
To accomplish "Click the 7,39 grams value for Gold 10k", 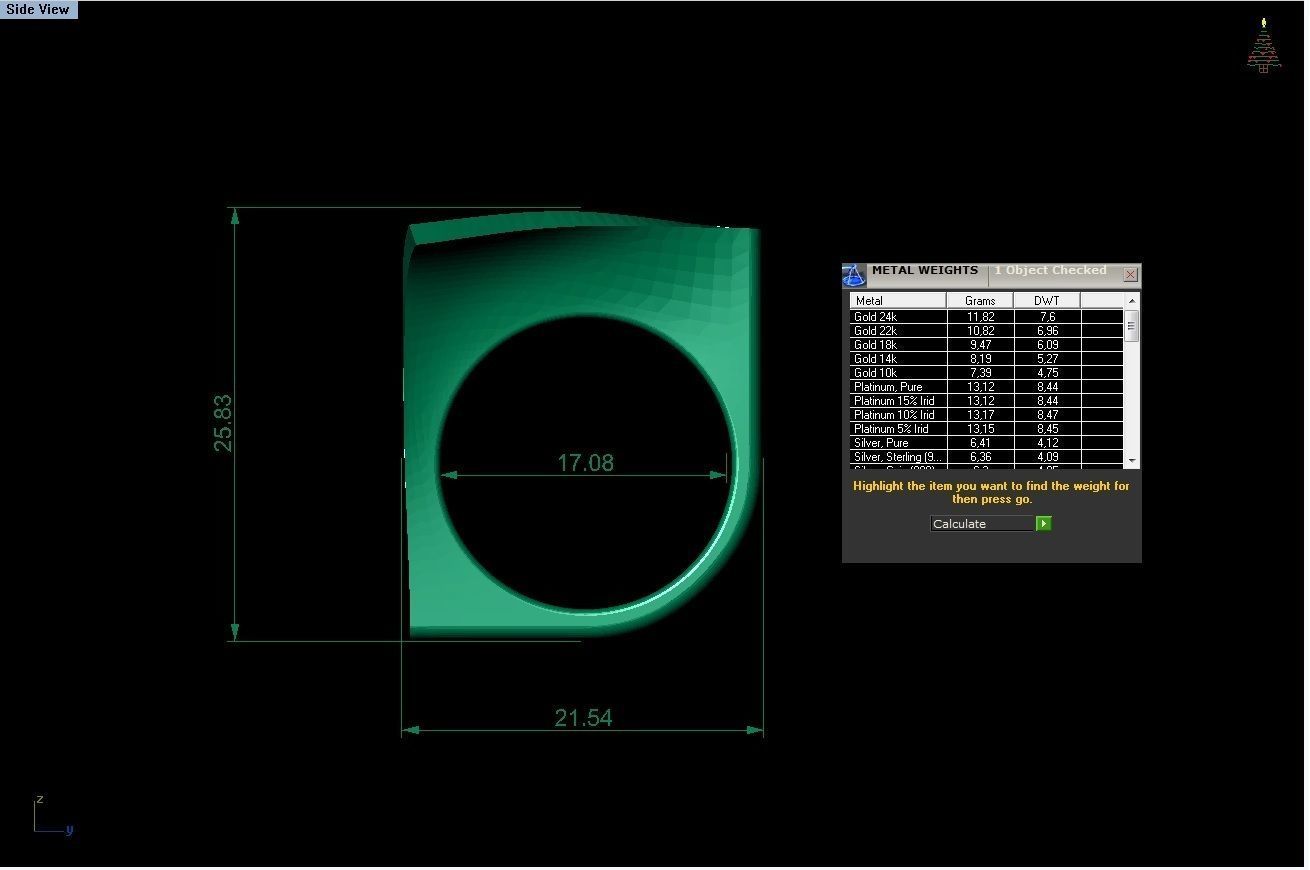I will [x=980, y=373].
